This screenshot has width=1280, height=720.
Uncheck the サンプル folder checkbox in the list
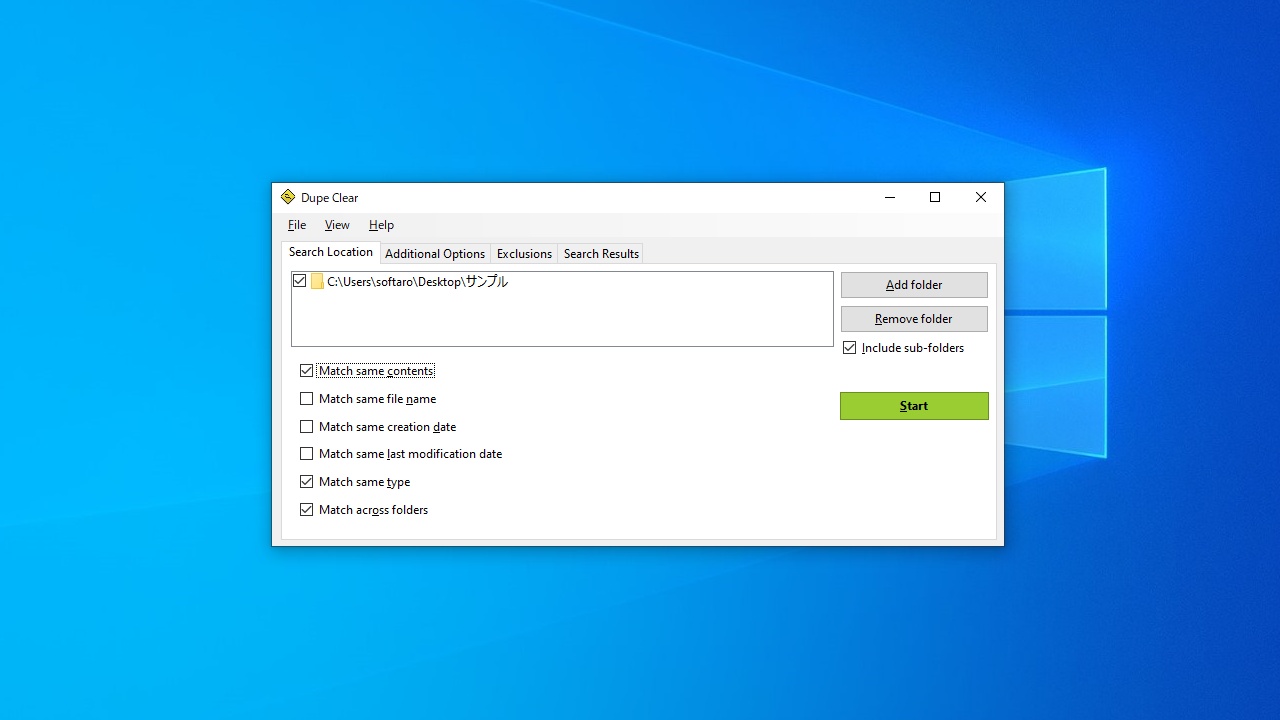coord(299,281)
